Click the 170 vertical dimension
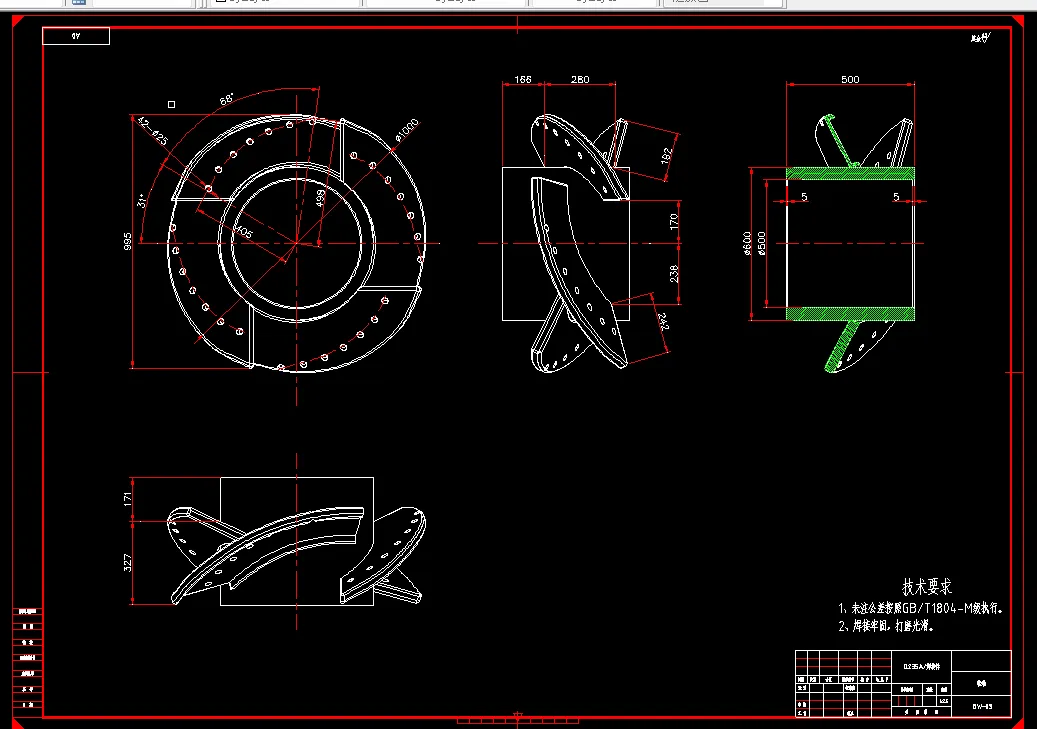1037x729 pixels. point(673,221)
